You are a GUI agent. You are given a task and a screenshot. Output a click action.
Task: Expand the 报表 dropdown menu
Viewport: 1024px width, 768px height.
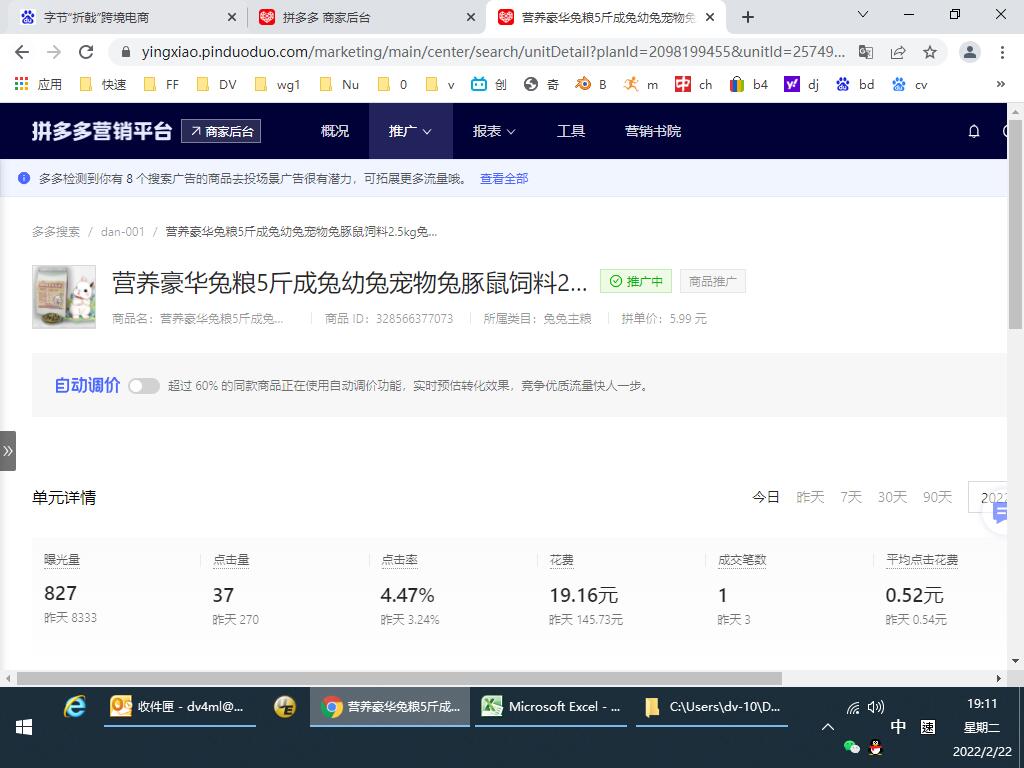pos(494,131)
